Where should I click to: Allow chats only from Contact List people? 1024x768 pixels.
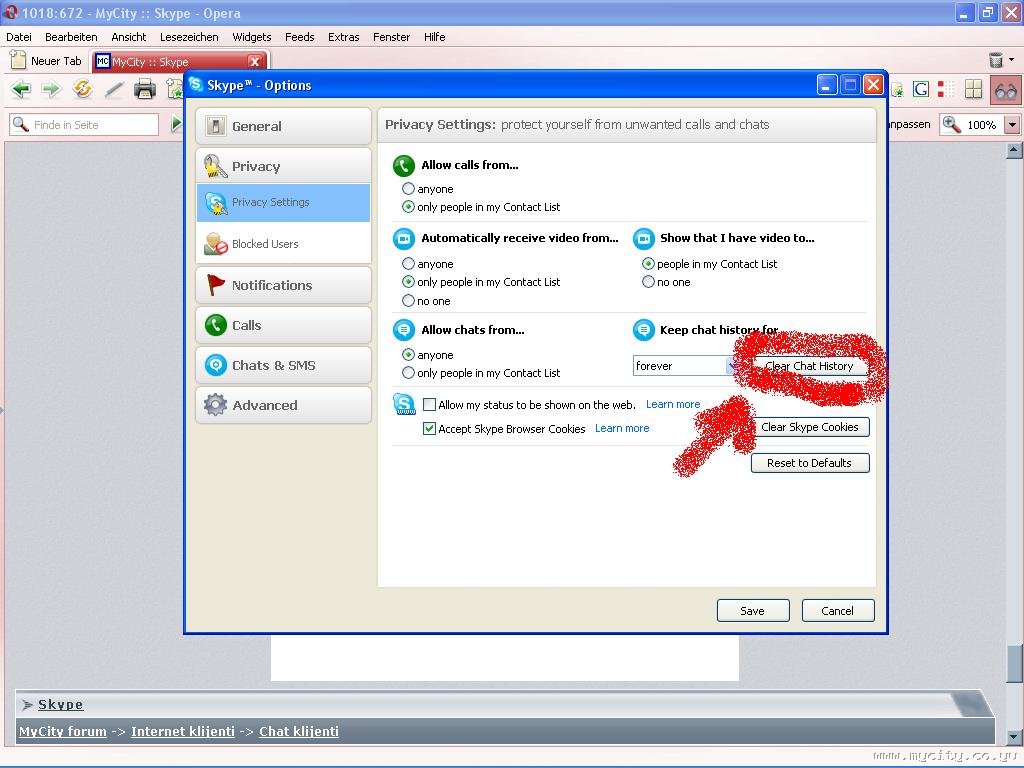point(408,373)
